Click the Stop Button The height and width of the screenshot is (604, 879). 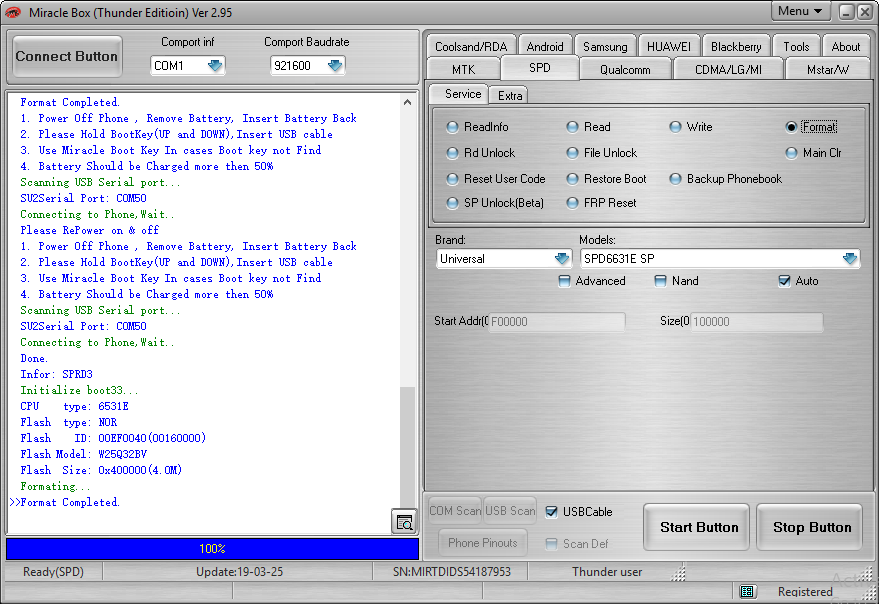(811, 527)
